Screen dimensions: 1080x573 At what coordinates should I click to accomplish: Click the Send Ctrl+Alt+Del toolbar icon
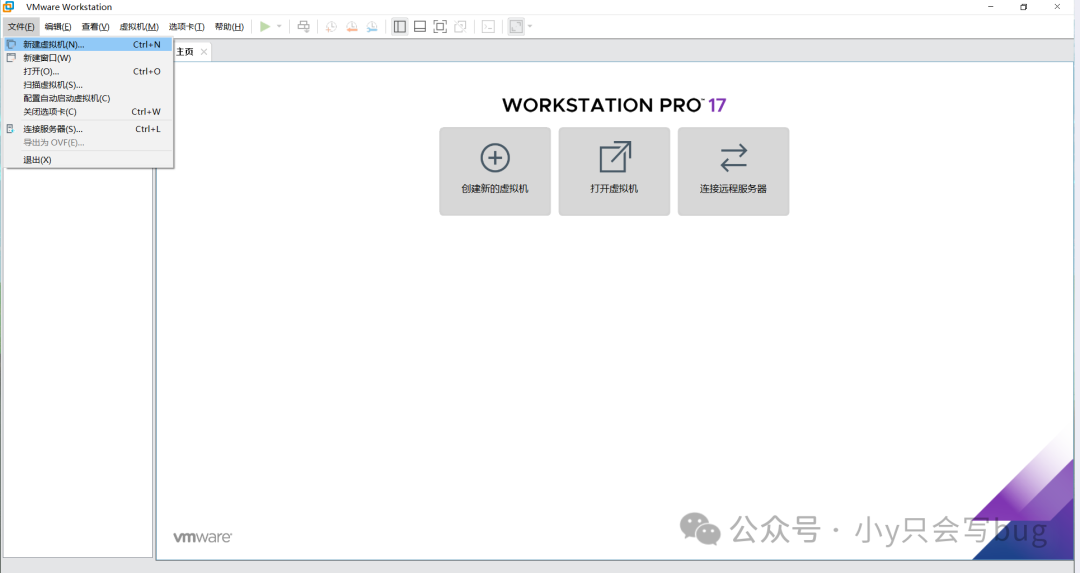pos(304,27)
